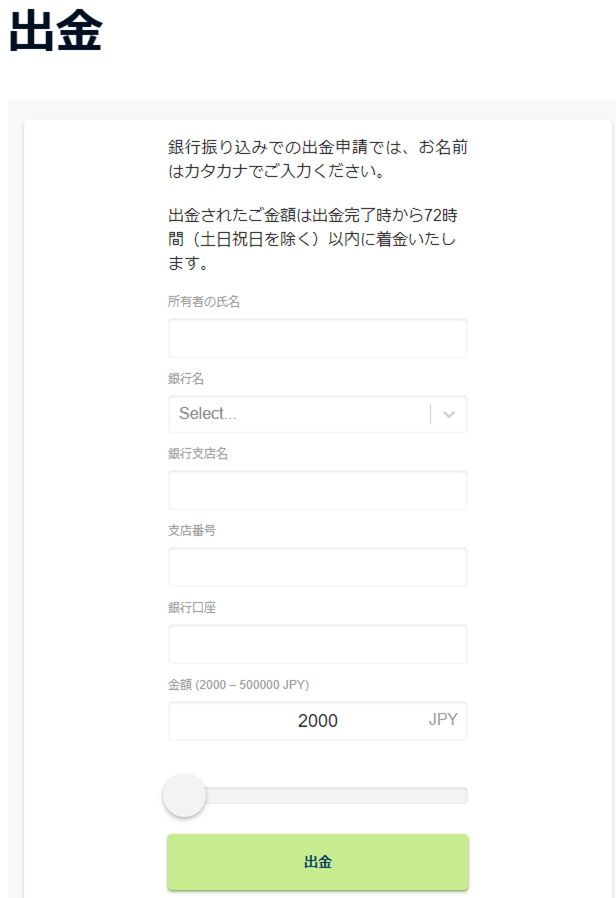
Task: Open the 銀行名 dropdown chevron
Action: 449,414
